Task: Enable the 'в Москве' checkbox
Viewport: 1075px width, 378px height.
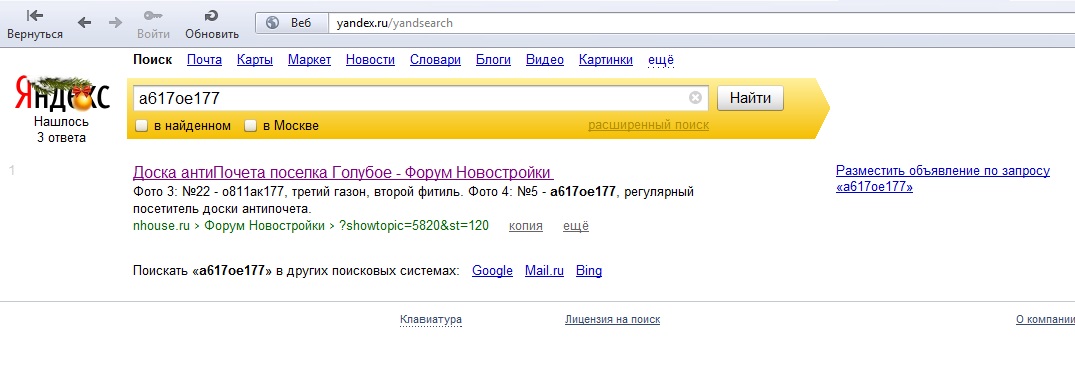Action: pos(251,126)
